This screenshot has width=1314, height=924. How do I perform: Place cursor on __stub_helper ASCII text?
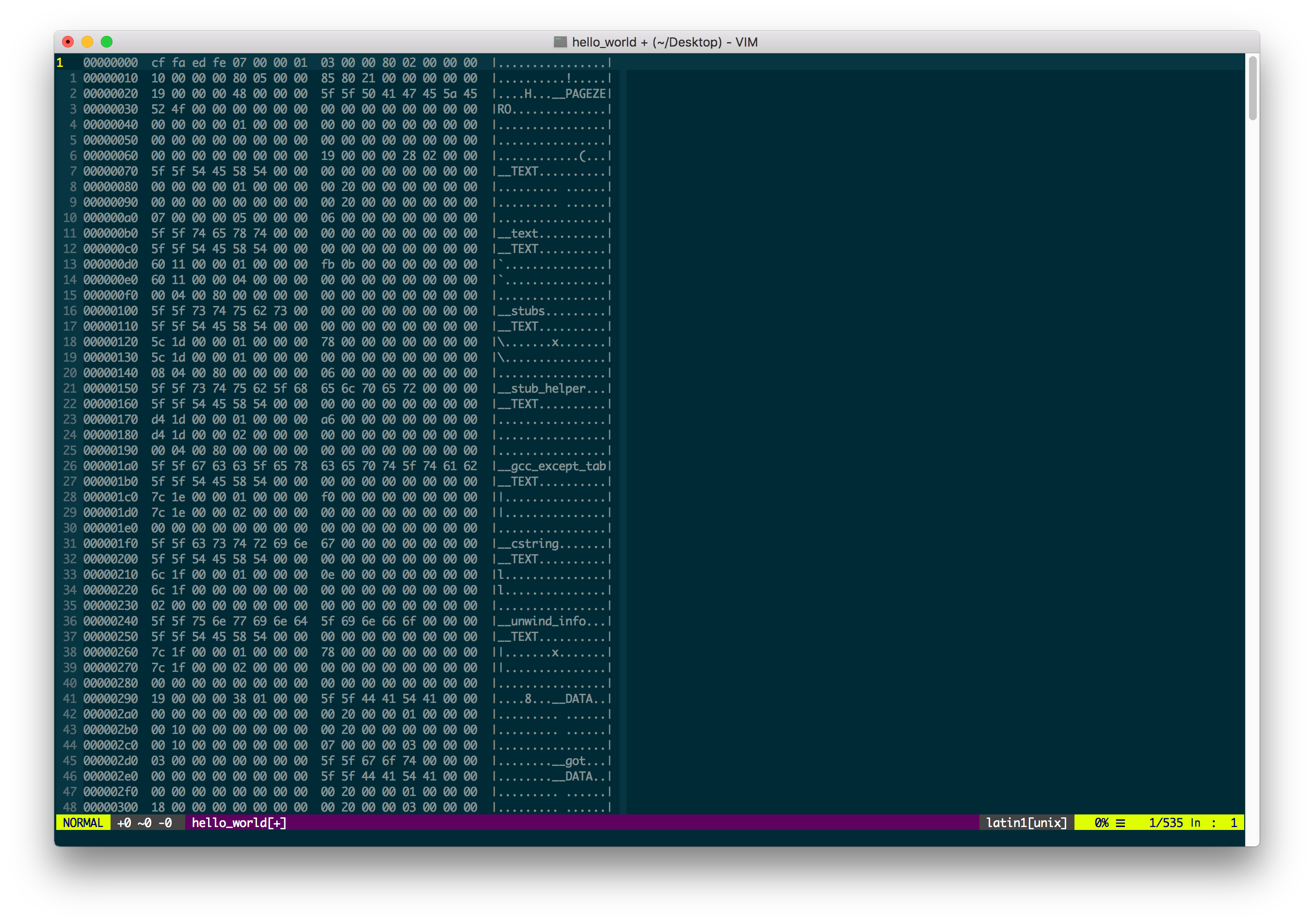point(542,388)
